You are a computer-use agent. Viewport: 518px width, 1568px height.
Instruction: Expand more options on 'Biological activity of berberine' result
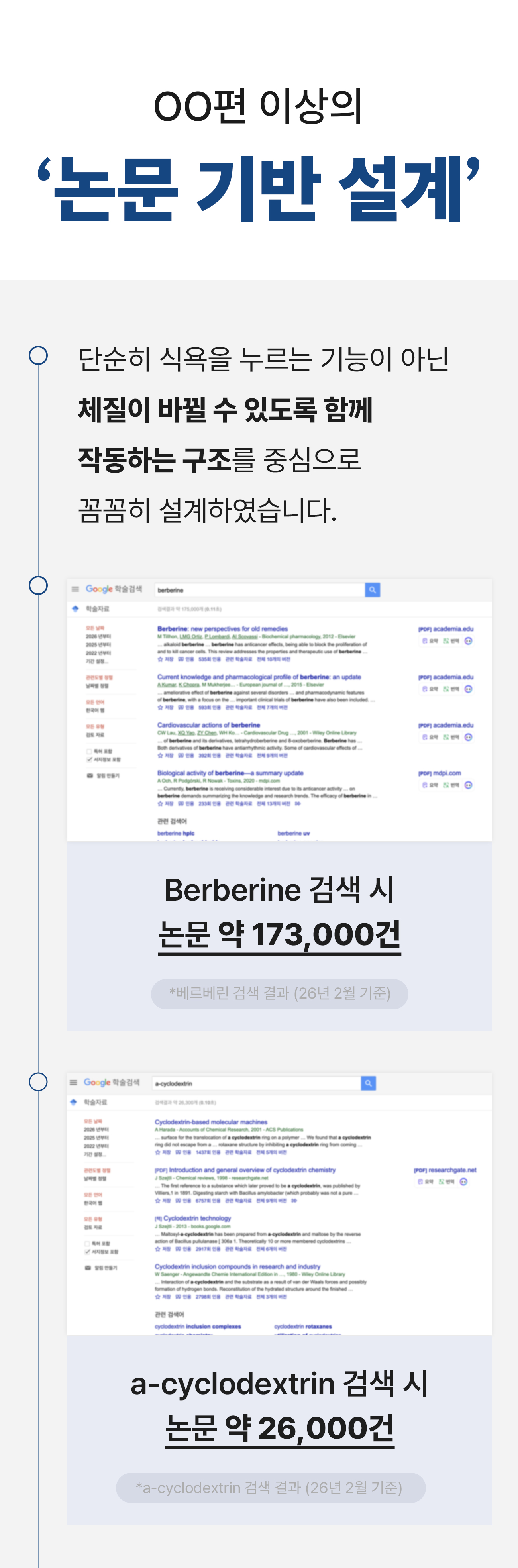[x=298, y=803]
